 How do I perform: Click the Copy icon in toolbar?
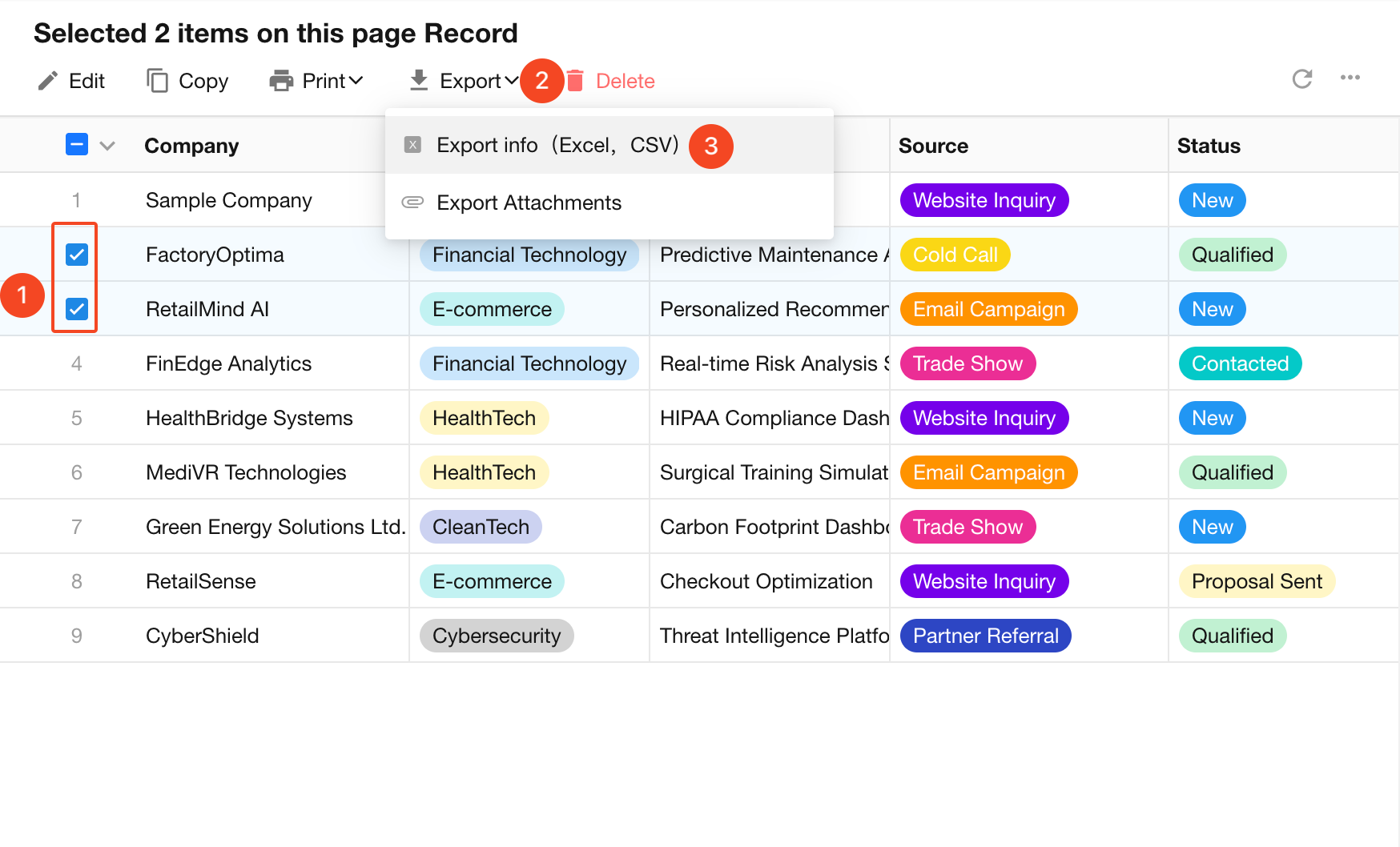[157, 81]
